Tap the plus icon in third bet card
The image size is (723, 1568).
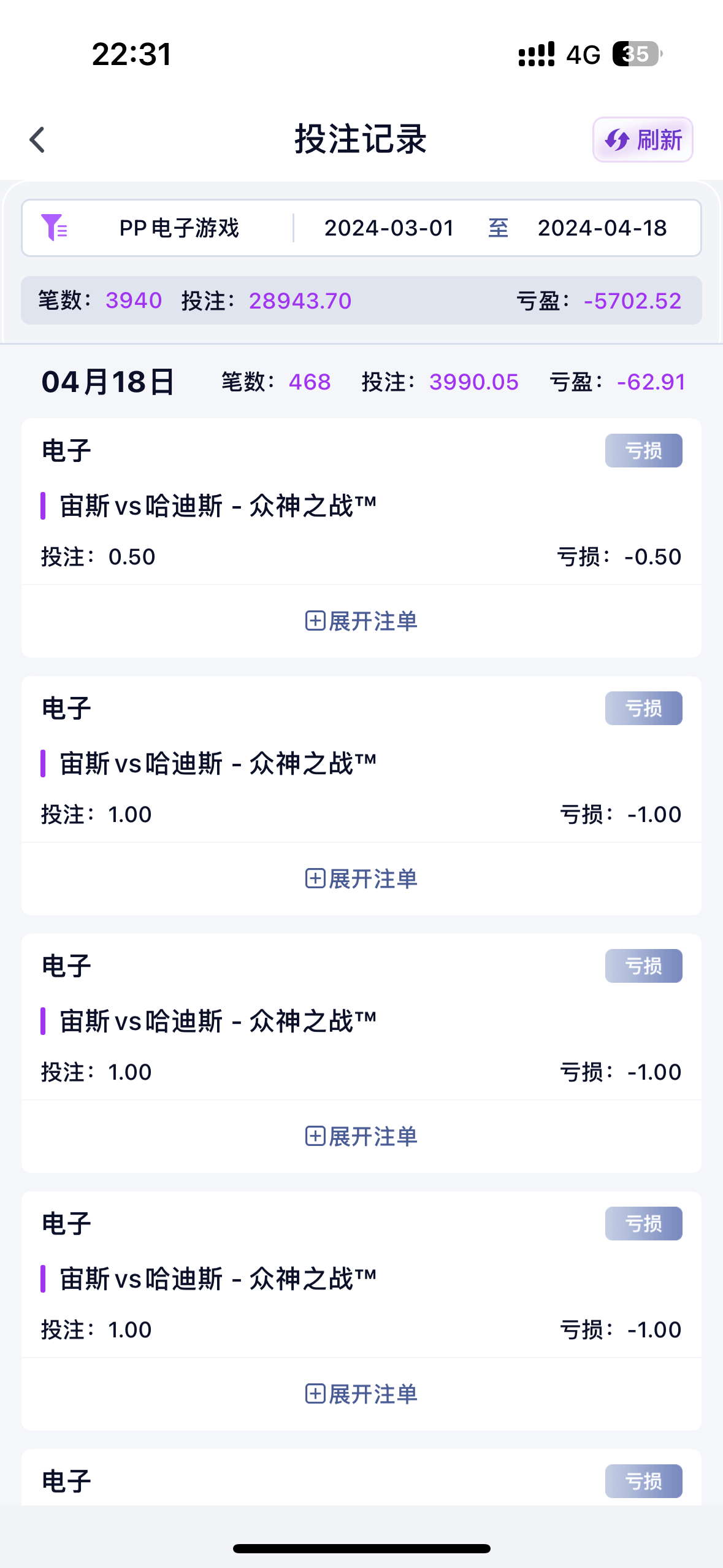[315, 1136]
